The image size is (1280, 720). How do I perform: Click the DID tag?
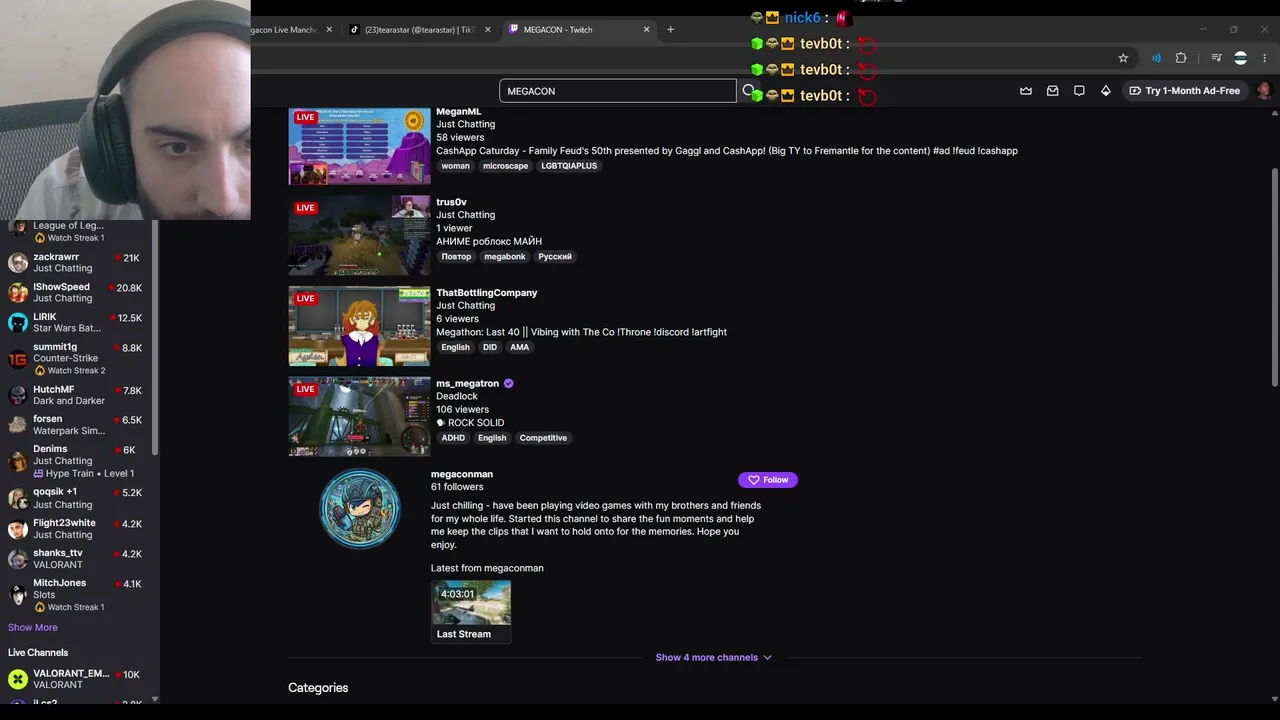pos(490,347)
